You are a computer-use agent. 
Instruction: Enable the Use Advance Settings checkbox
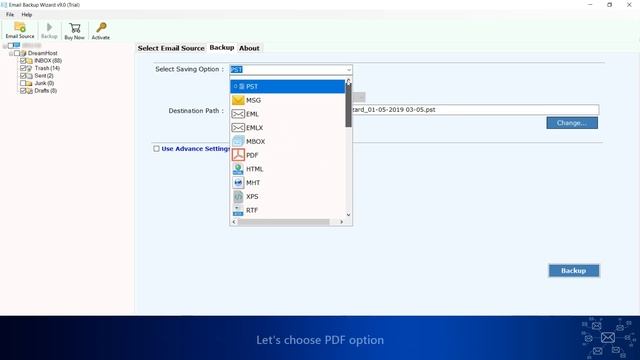[x=156, y=149]
